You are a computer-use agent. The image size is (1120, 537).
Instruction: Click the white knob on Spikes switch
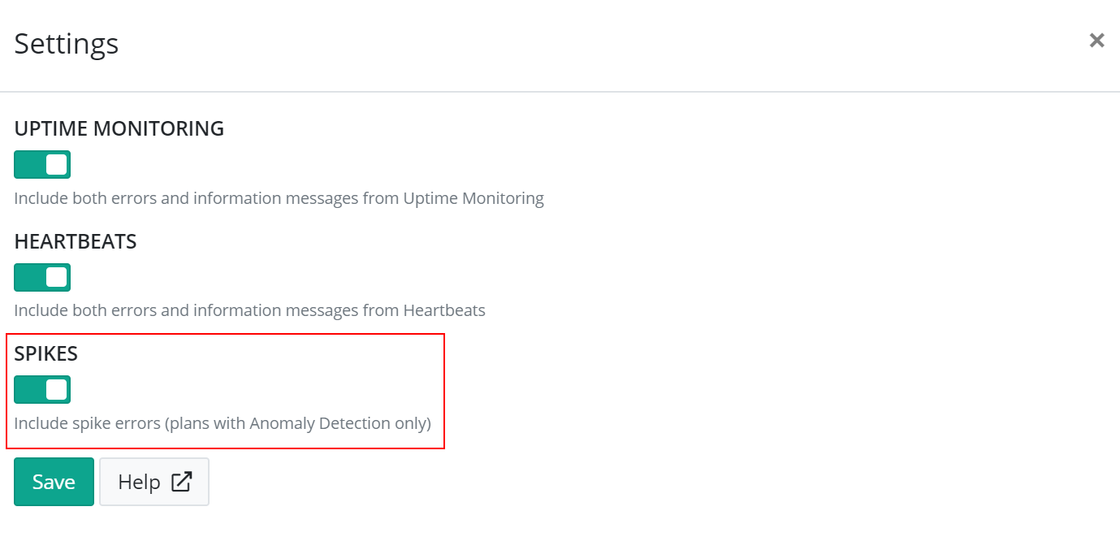(56, 389)
